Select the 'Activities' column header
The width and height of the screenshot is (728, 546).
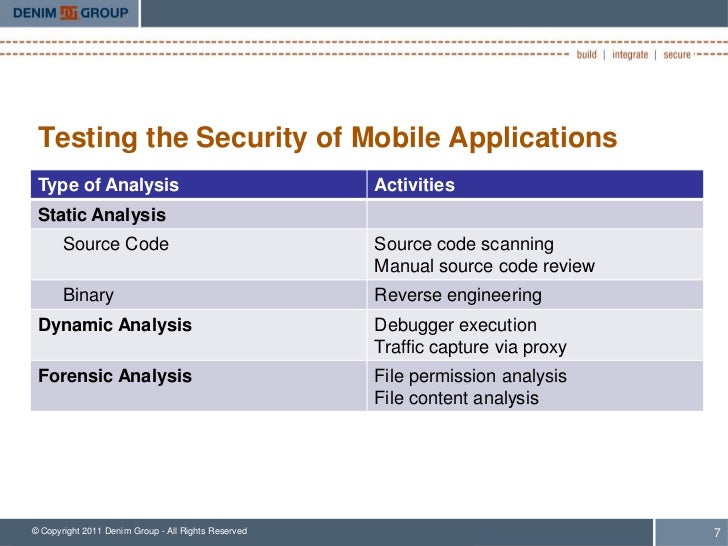[535, 185]
